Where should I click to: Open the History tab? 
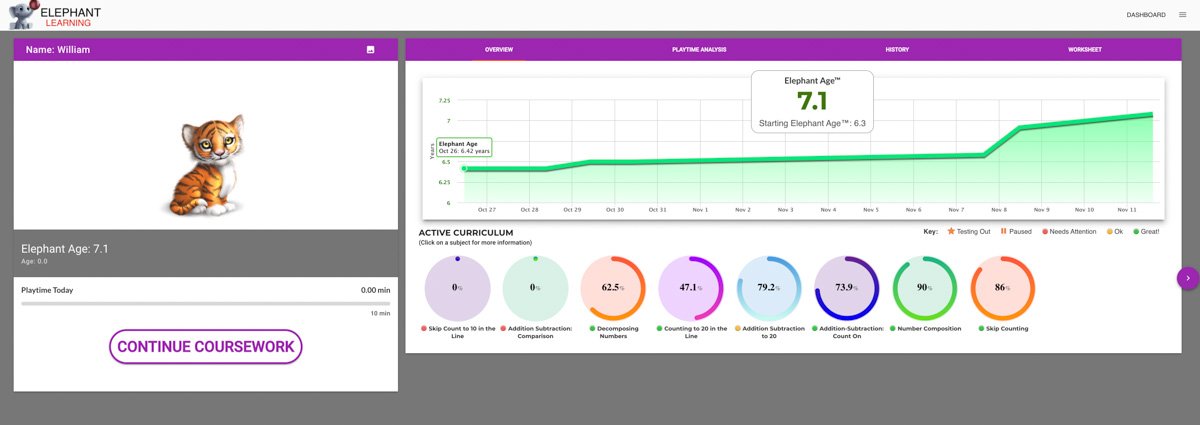coord(897,49)
